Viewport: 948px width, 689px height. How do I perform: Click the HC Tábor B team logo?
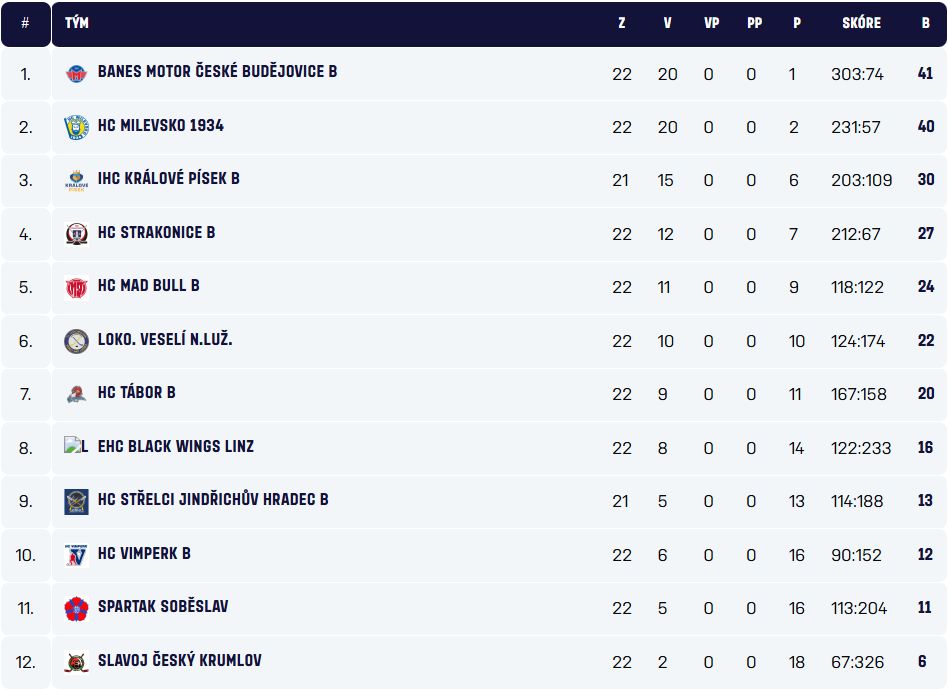click(x=76, y=394)
